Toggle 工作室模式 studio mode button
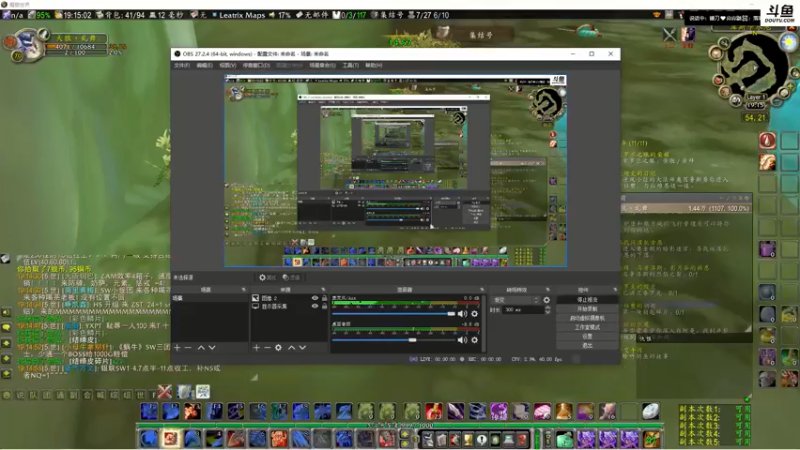The image size is (800, 450). pos(587,327)
